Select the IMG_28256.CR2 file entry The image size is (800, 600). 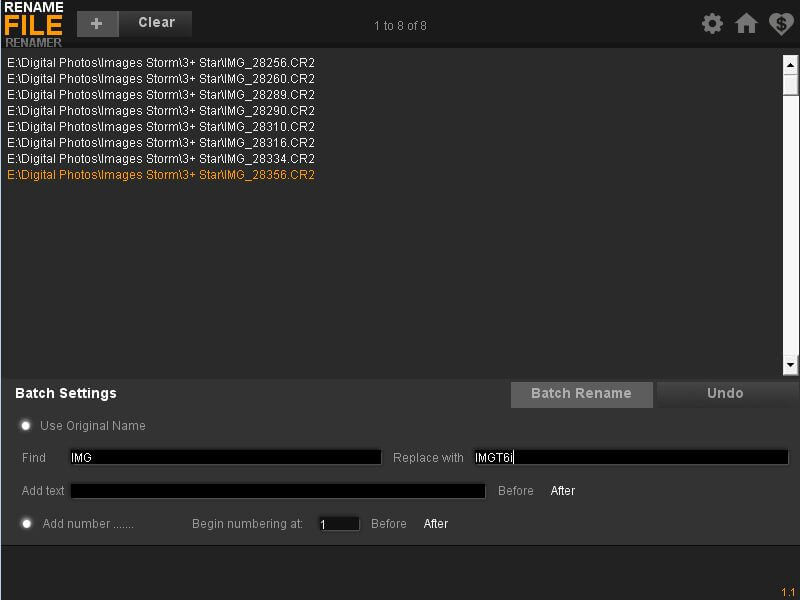click(160, 62)
